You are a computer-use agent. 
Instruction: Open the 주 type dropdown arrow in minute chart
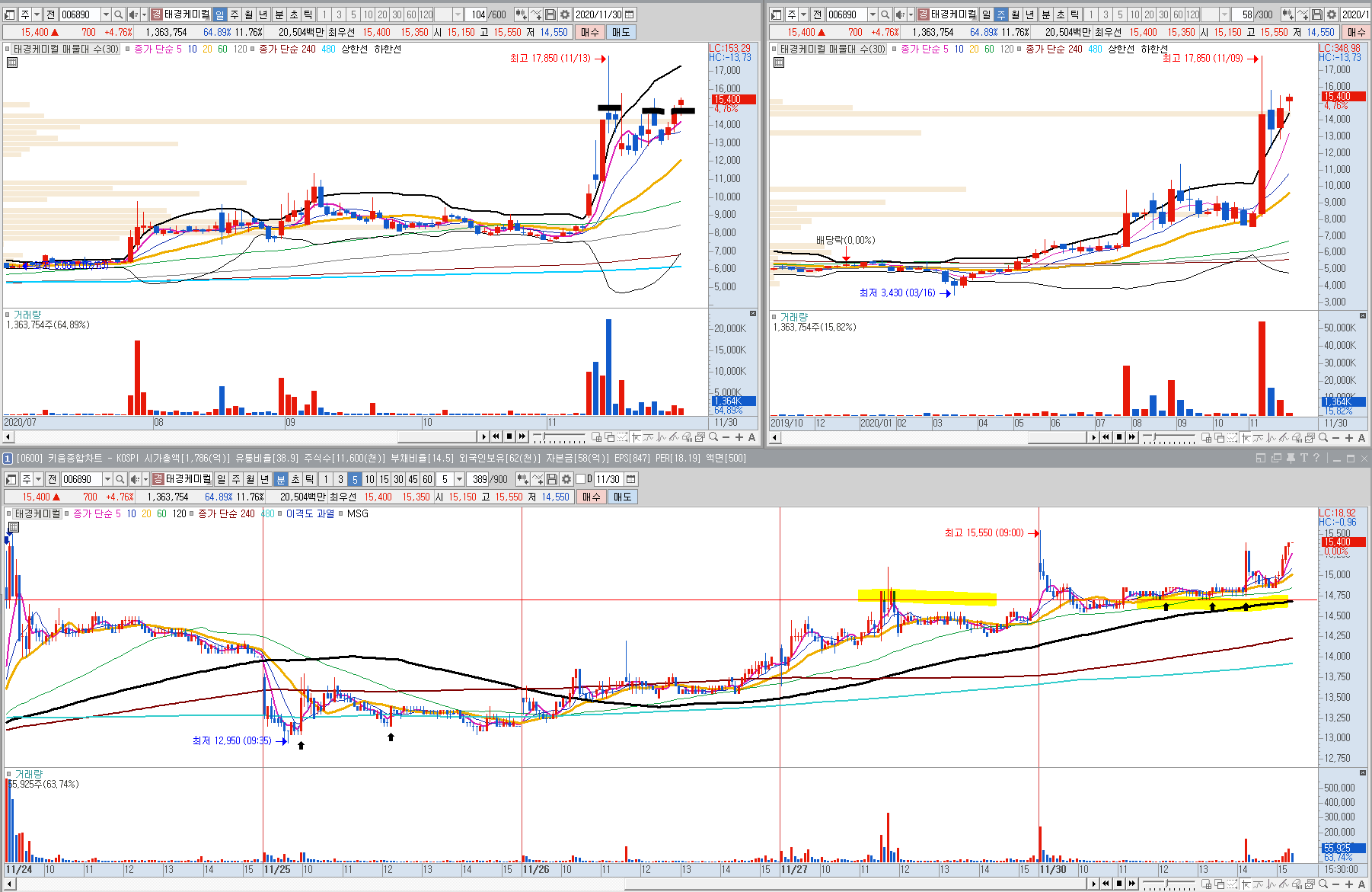pyautogui.click(x=38, y=479)
